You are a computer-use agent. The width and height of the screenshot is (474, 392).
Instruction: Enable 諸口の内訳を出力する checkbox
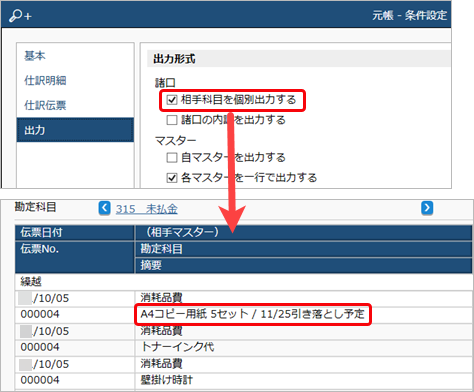[x=172, y=120]
